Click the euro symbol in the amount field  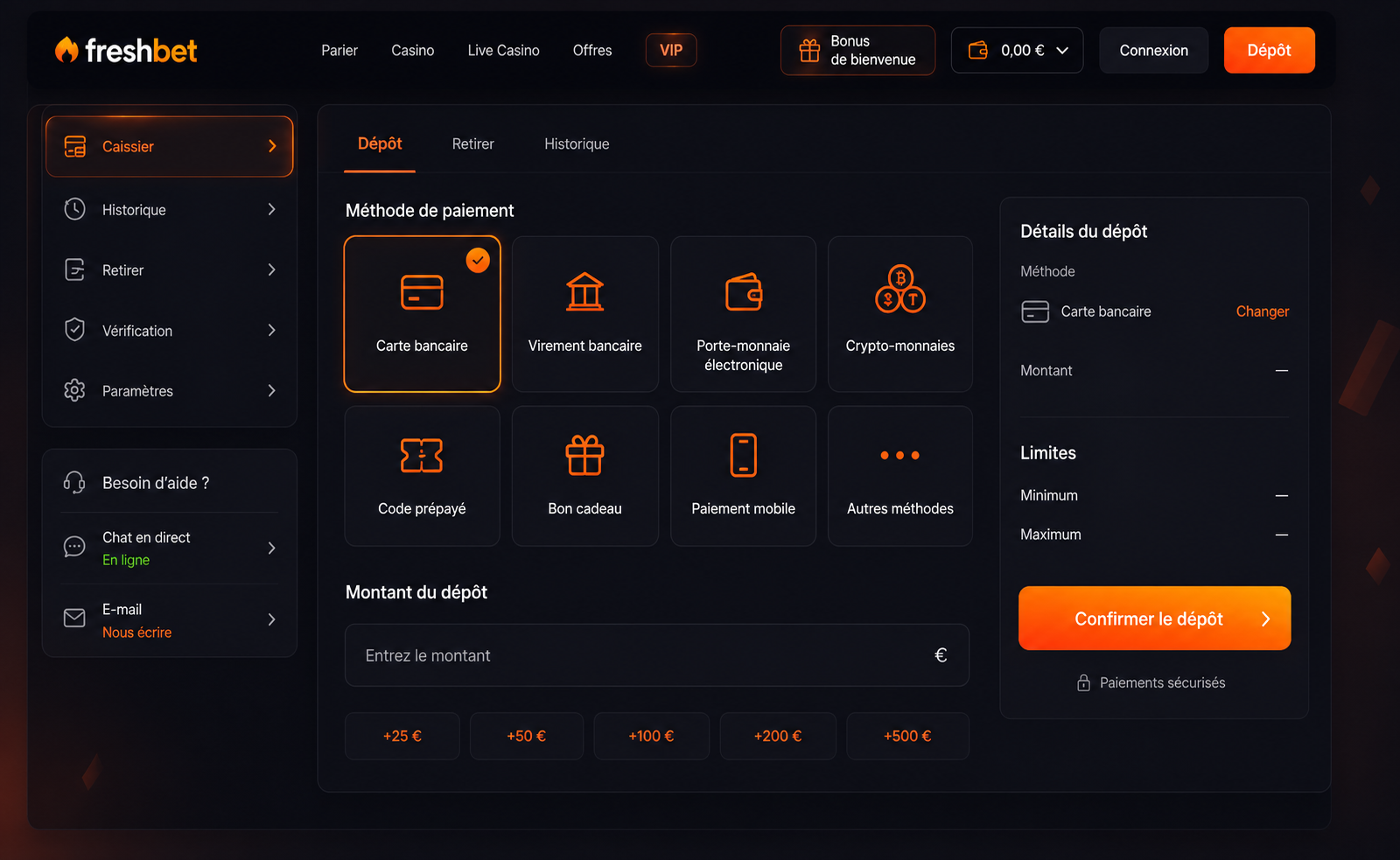[x=941, y=655]
